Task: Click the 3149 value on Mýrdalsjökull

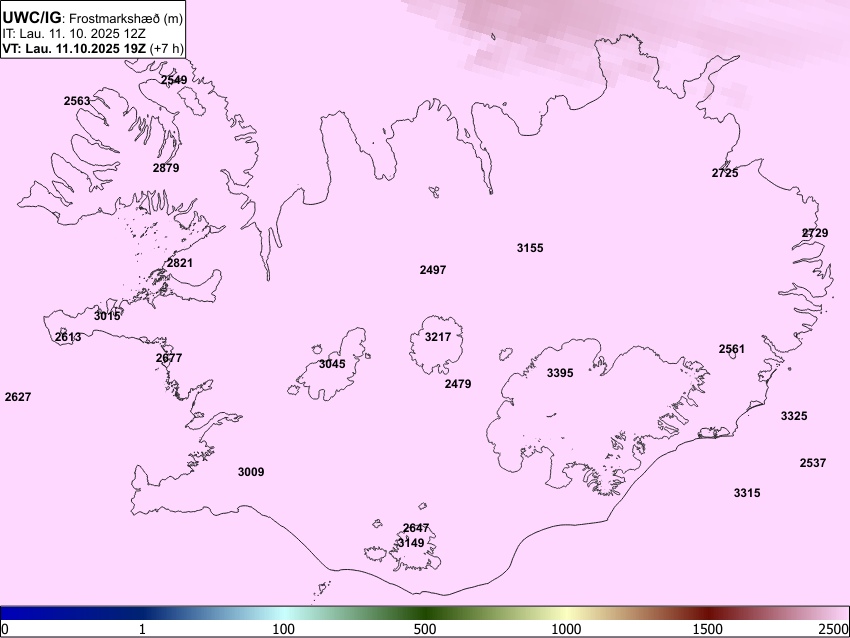Action: coord(411,543)
